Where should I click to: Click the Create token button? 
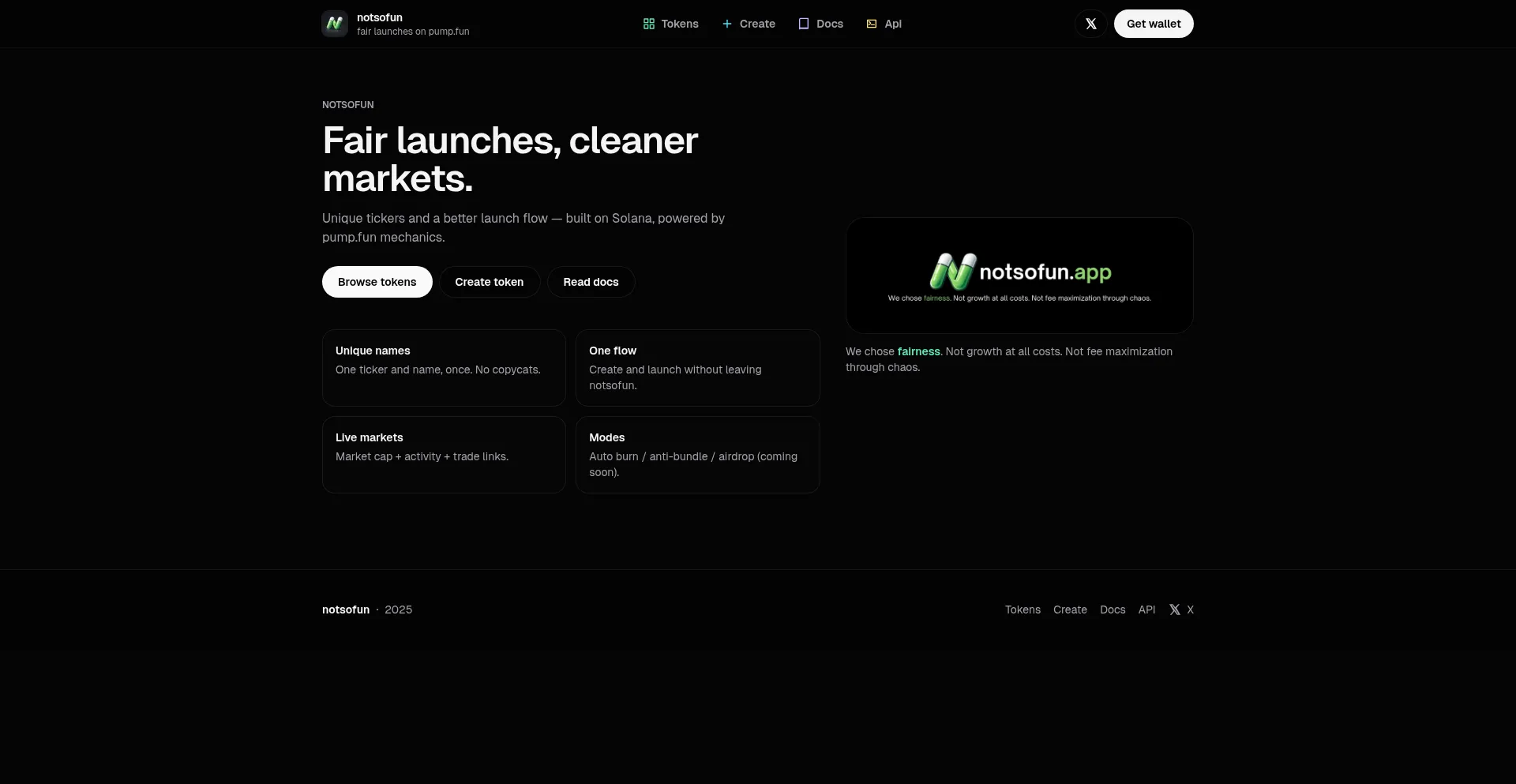(489, 282)
